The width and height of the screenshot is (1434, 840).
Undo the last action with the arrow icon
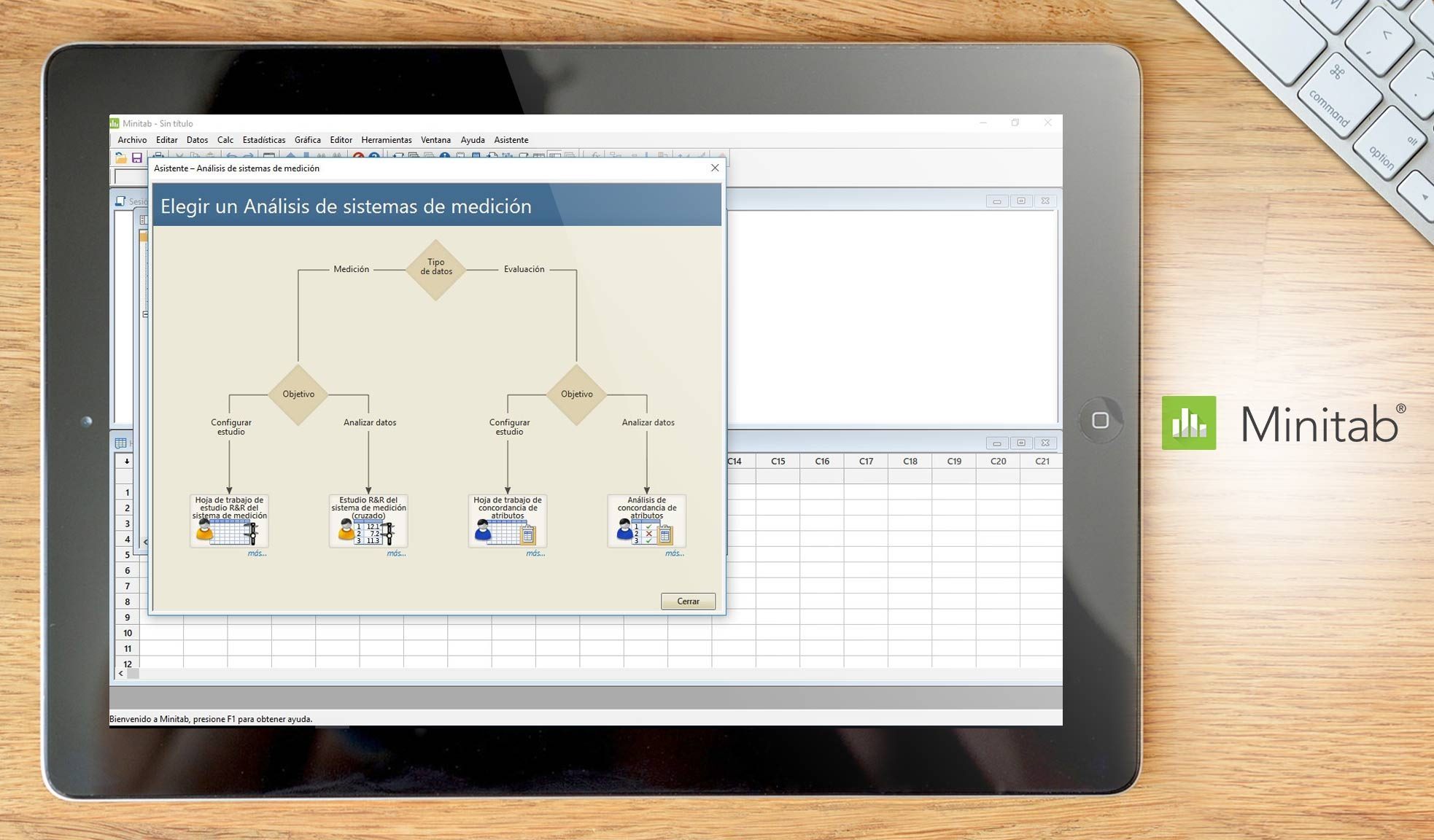231,156
